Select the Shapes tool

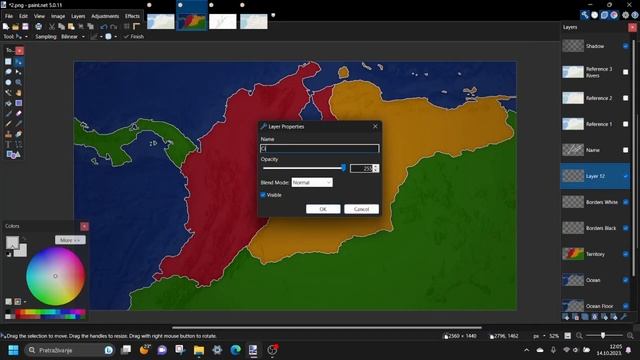click(13, 154)
